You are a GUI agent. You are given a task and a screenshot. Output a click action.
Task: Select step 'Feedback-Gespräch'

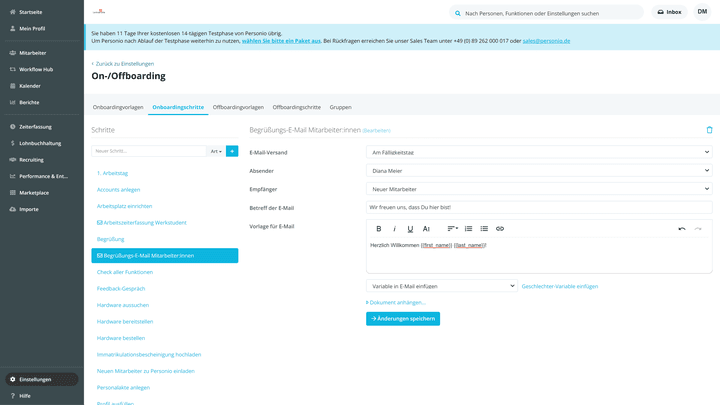click(x=121, y=289)
